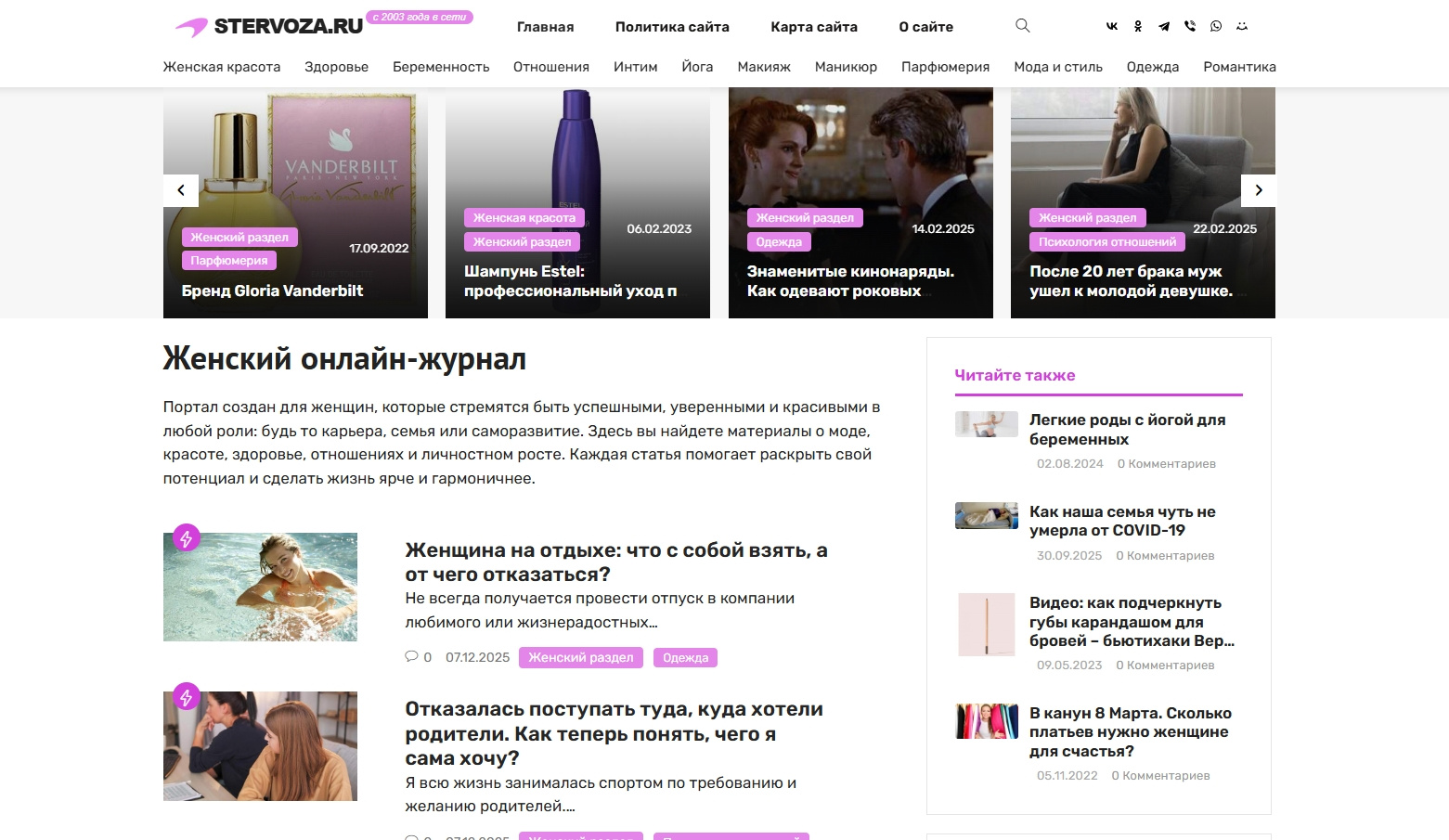Click the STERVOZA.RU logo

269,27
